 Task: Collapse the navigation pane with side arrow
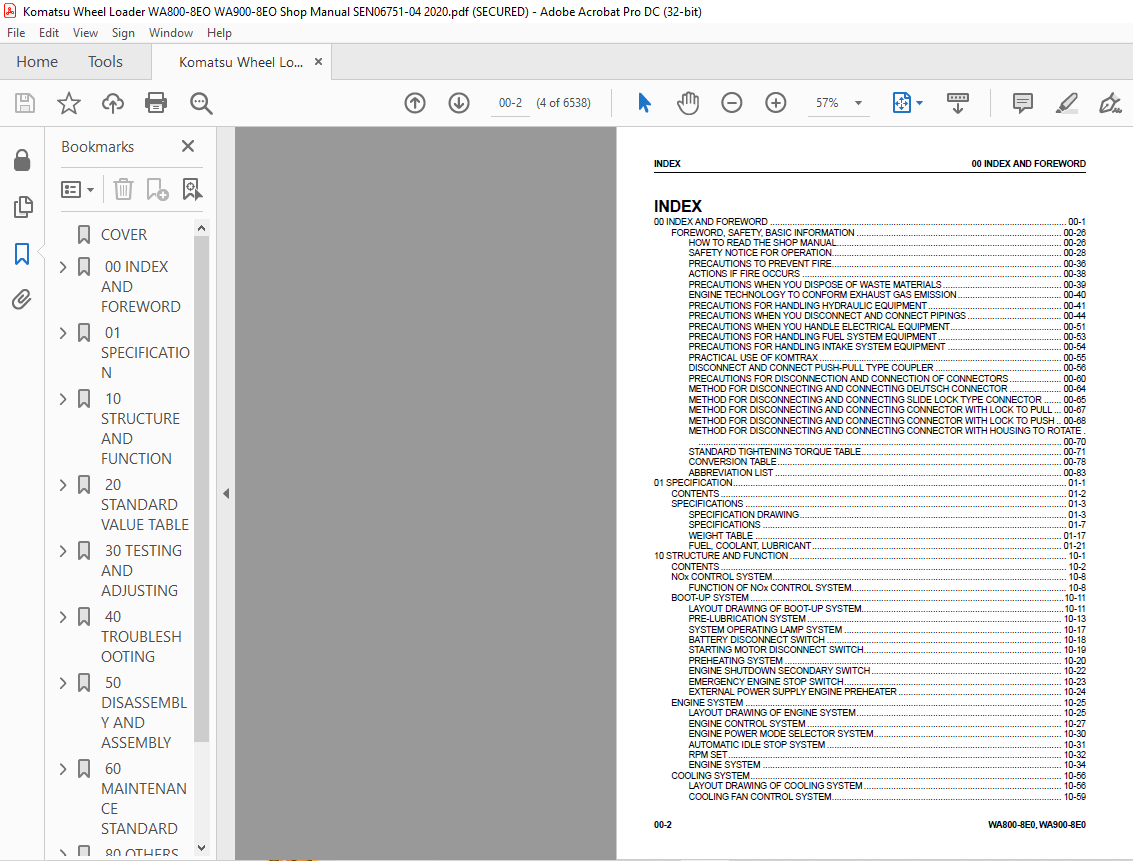point(226,493)
